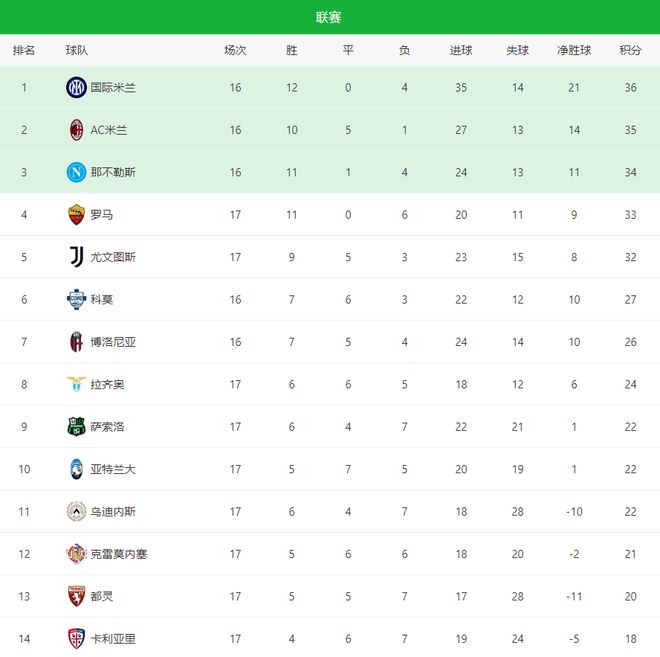The height and width of the screenshot is (657, 660).
Task: Click the Bologna (博洛尼亚) club crest
Action: [76, 342]
